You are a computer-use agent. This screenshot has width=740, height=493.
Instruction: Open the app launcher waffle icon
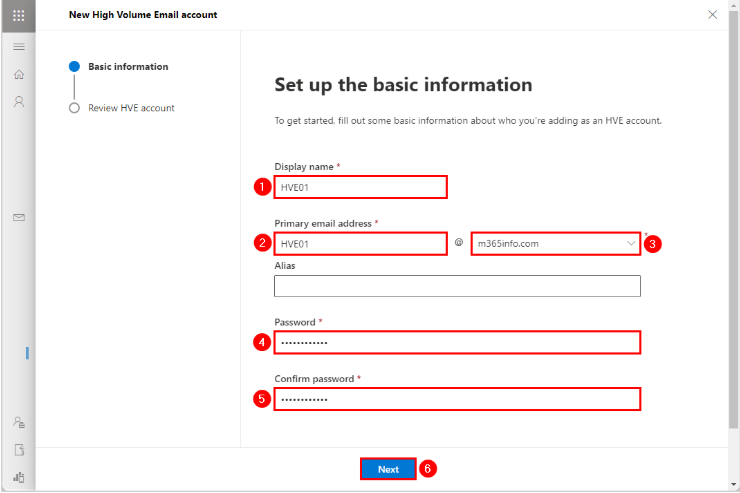[18, 15]
